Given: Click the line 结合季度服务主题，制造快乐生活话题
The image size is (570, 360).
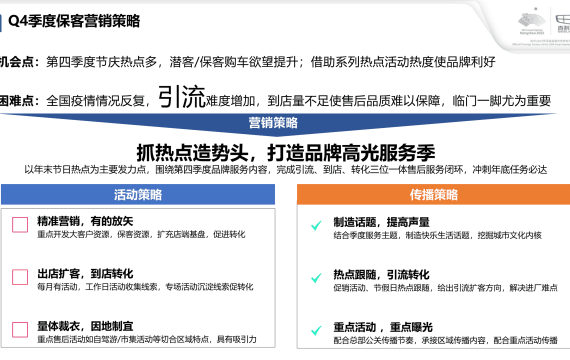Looking at the screenshot, I should pos(438,235).
